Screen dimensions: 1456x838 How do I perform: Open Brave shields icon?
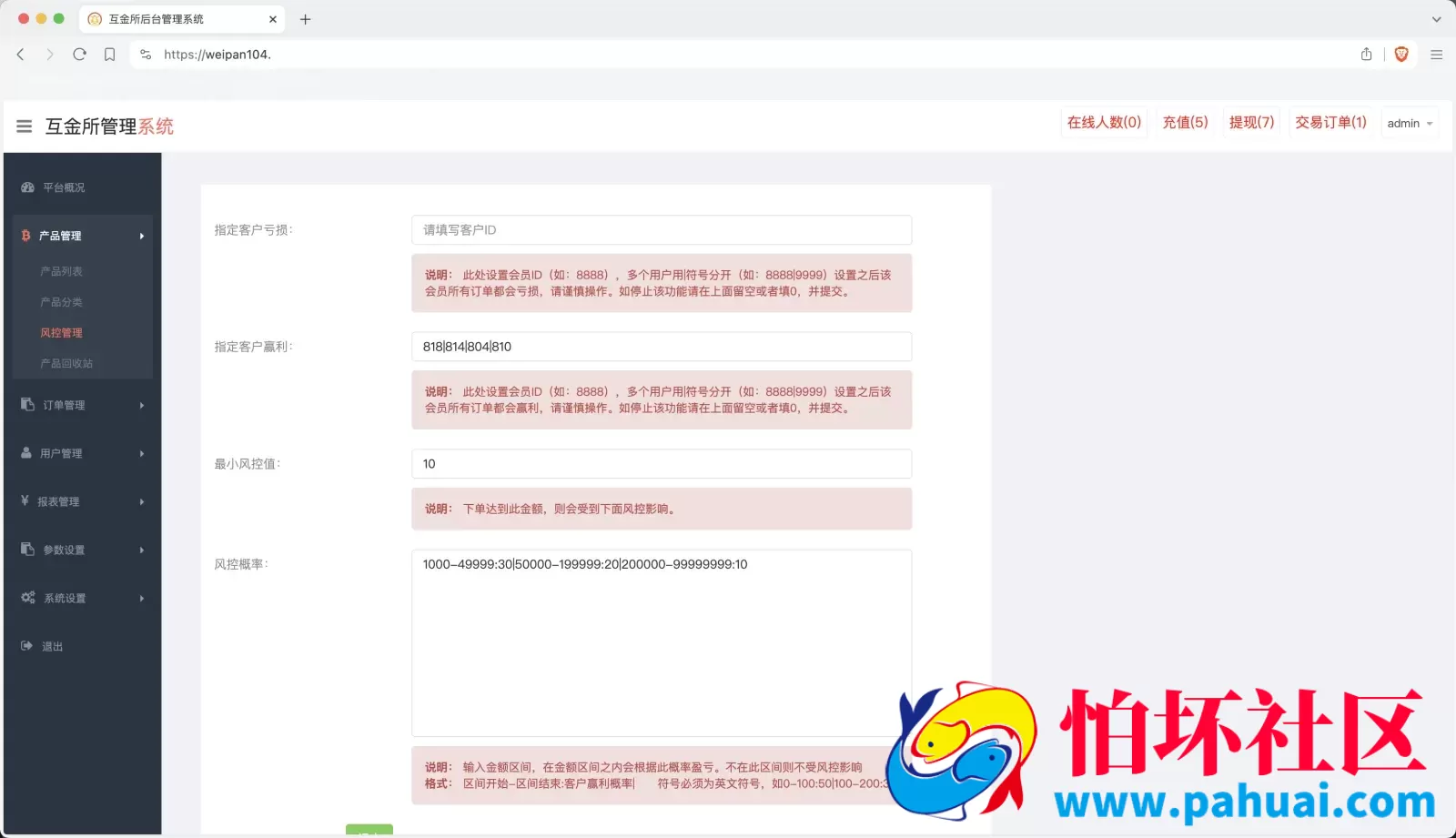pos(1401,55)
